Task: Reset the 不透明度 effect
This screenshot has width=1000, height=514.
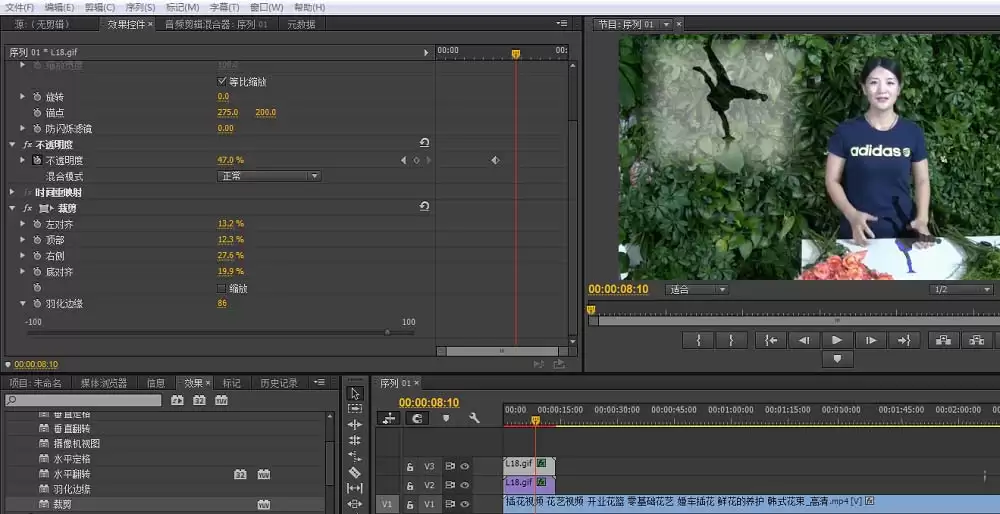Action: coord(424,143)
